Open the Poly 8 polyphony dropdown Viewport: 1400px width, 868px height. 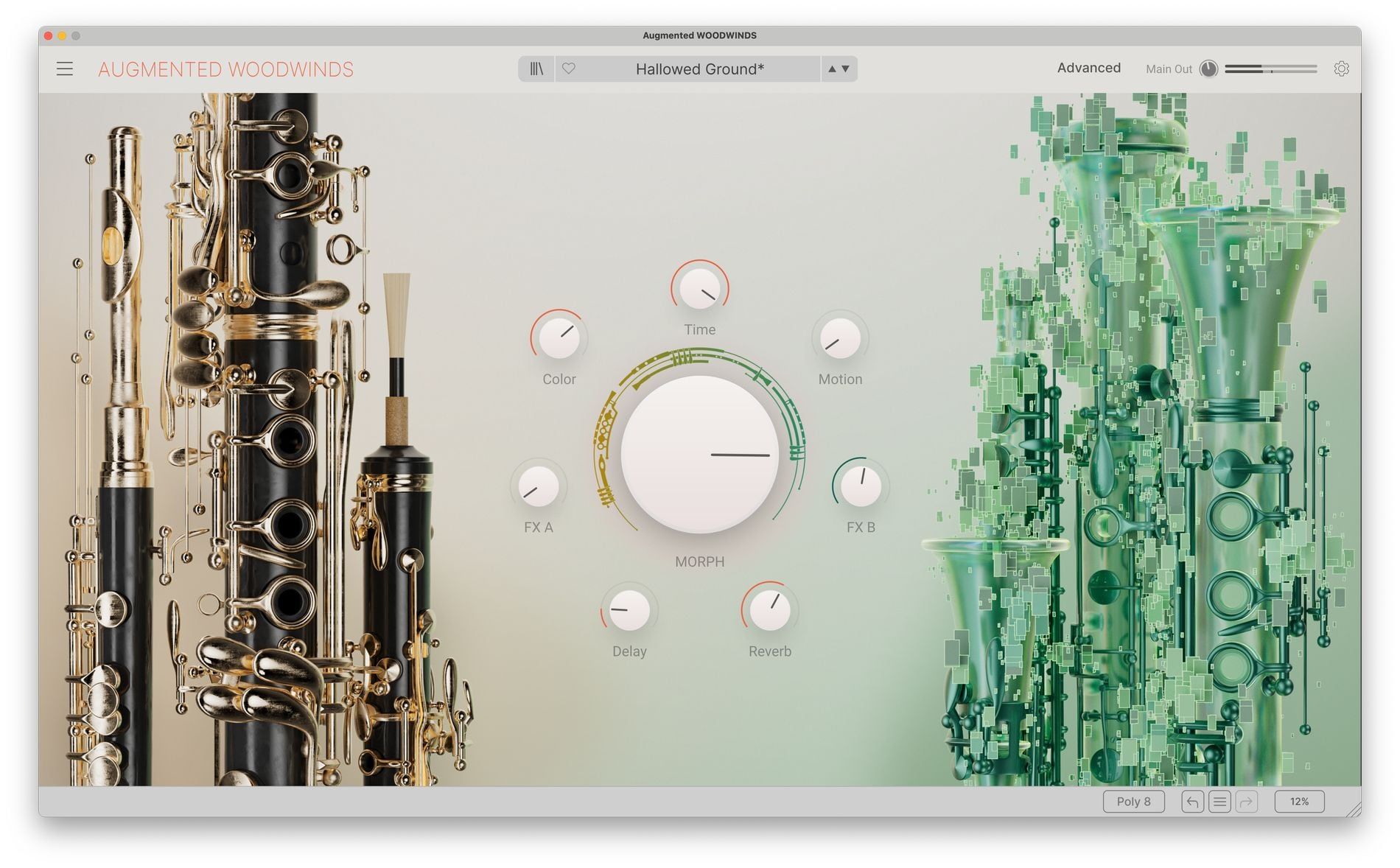pos(1133,802)
